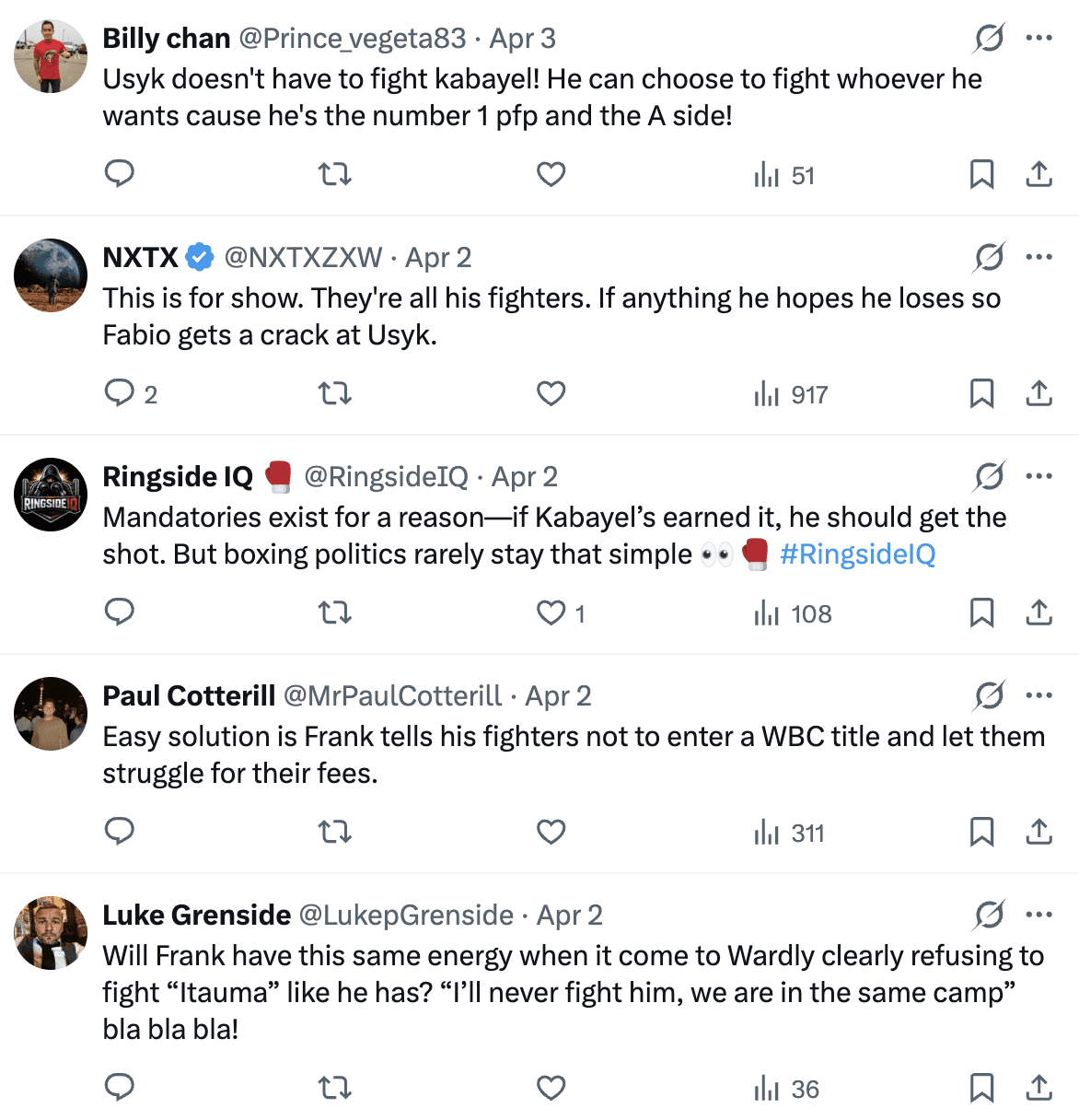Open more options menu on NXTX's tweet

point(1038,257)
